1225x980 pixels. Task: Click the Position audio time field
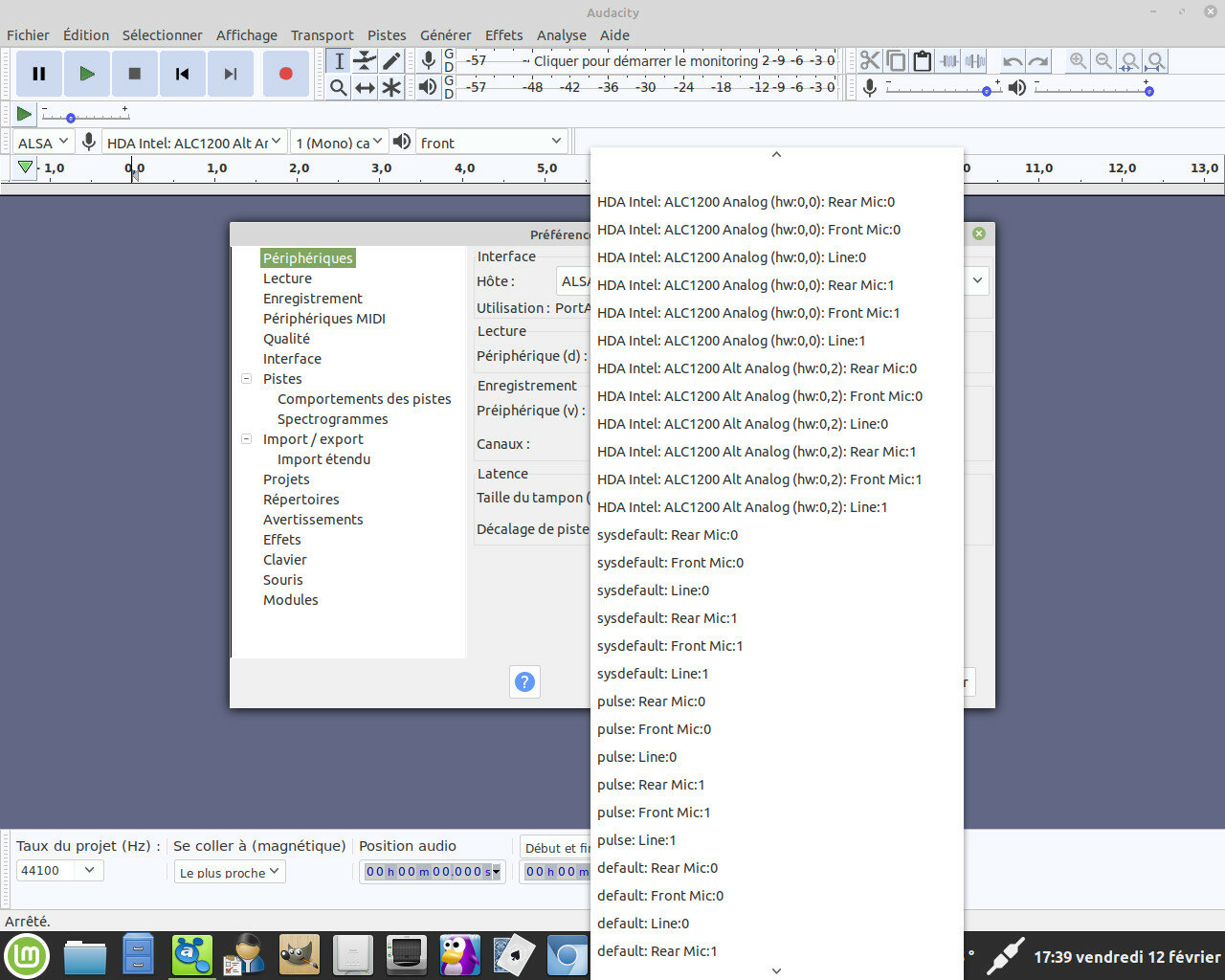(x=432, y=872)
